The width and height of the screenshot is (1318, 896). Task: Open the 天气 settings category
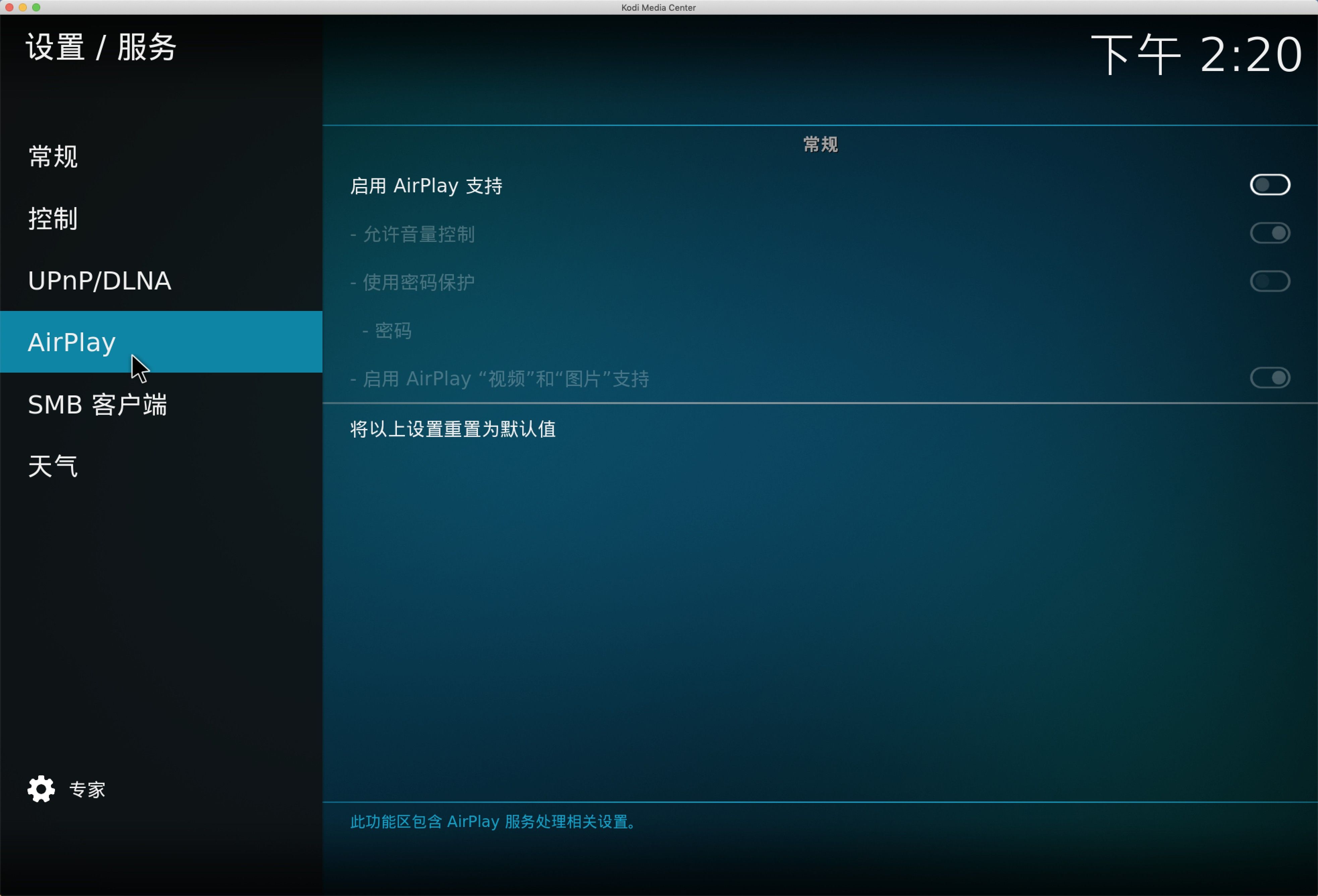tap(53, 466)
